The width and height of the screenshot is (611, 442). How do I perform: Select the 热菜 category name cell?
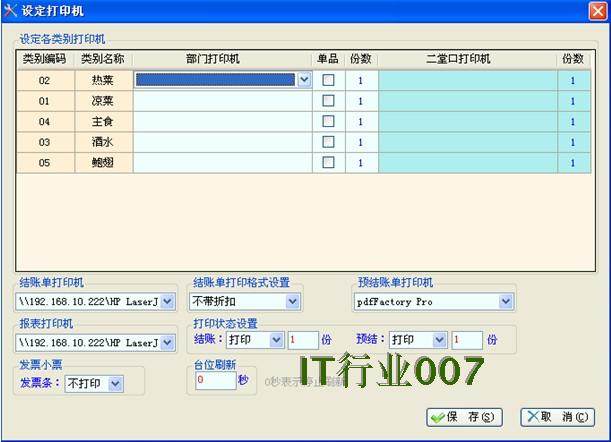click(x=103, y=80)
